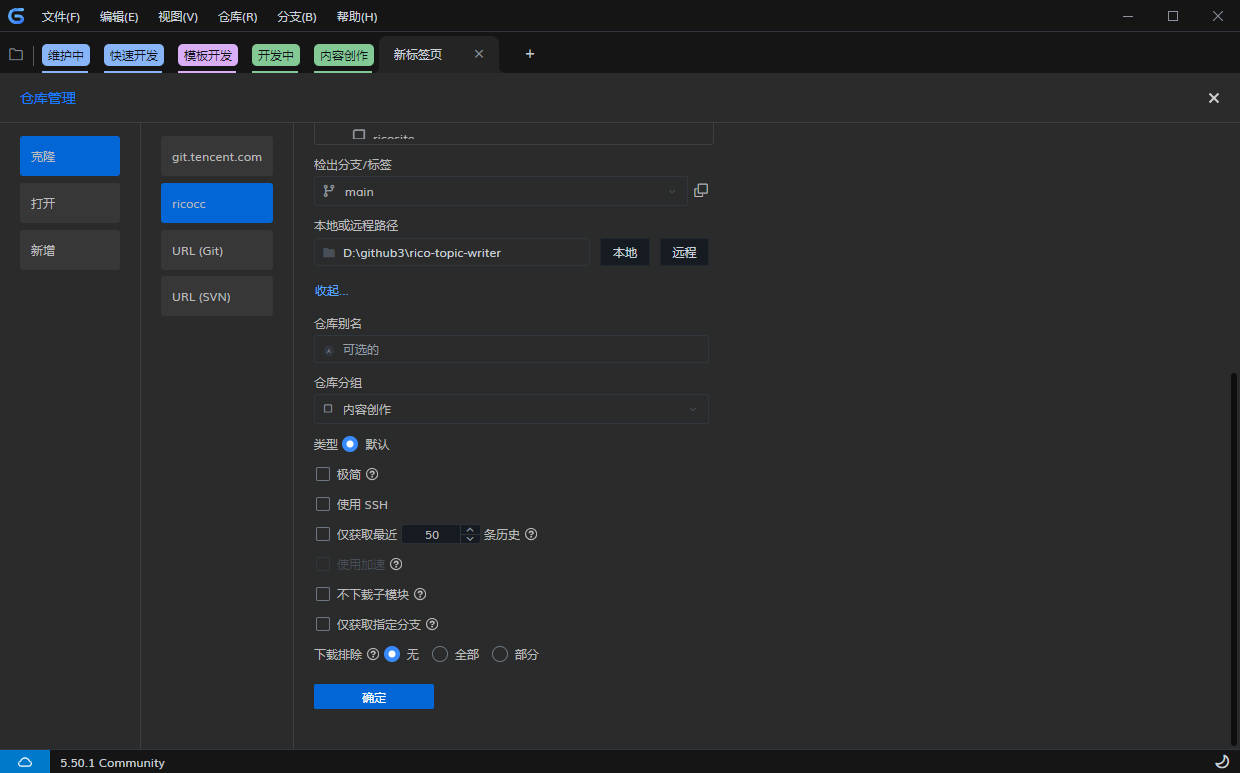Click the help icon next to 仅获取指定分支

click(432, 624)
